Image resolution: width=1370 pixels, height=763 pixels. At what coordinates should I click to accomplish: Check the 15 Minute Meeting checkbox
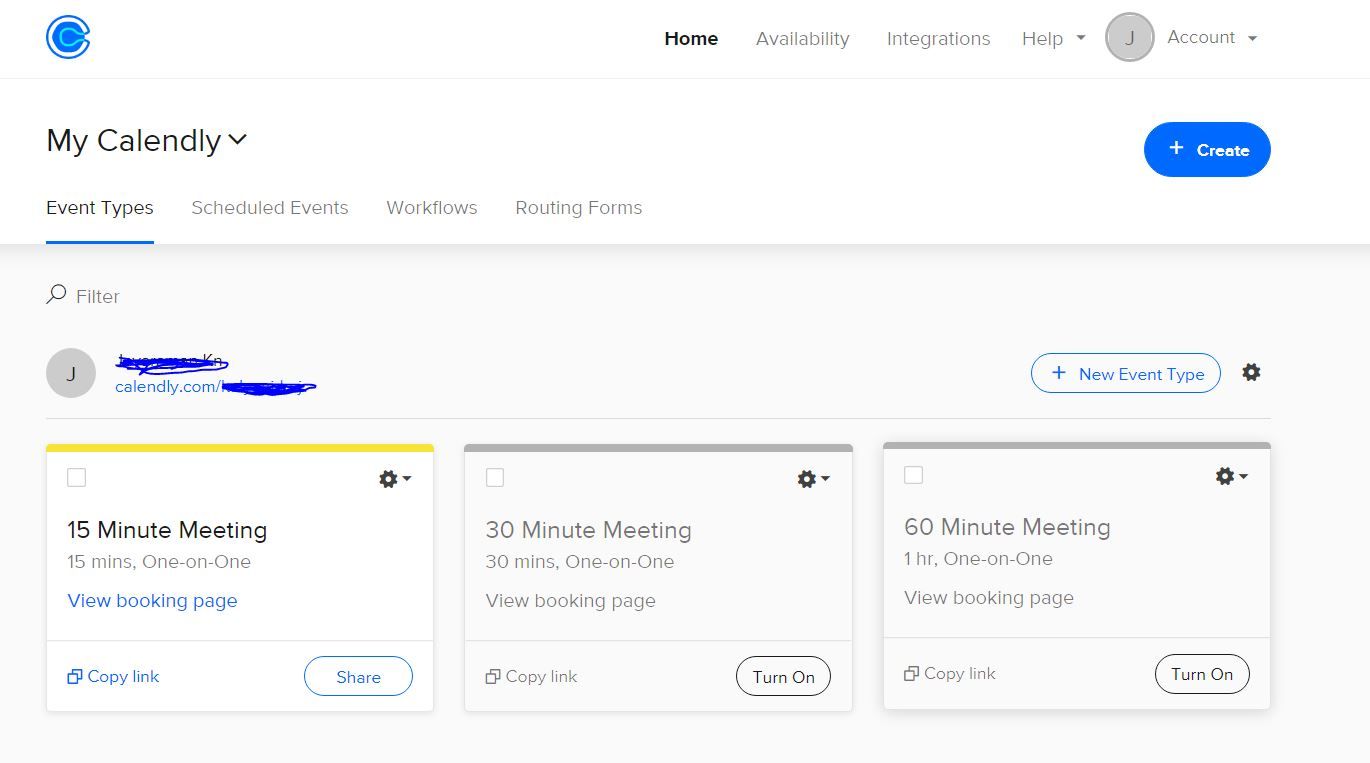[76, 478]
